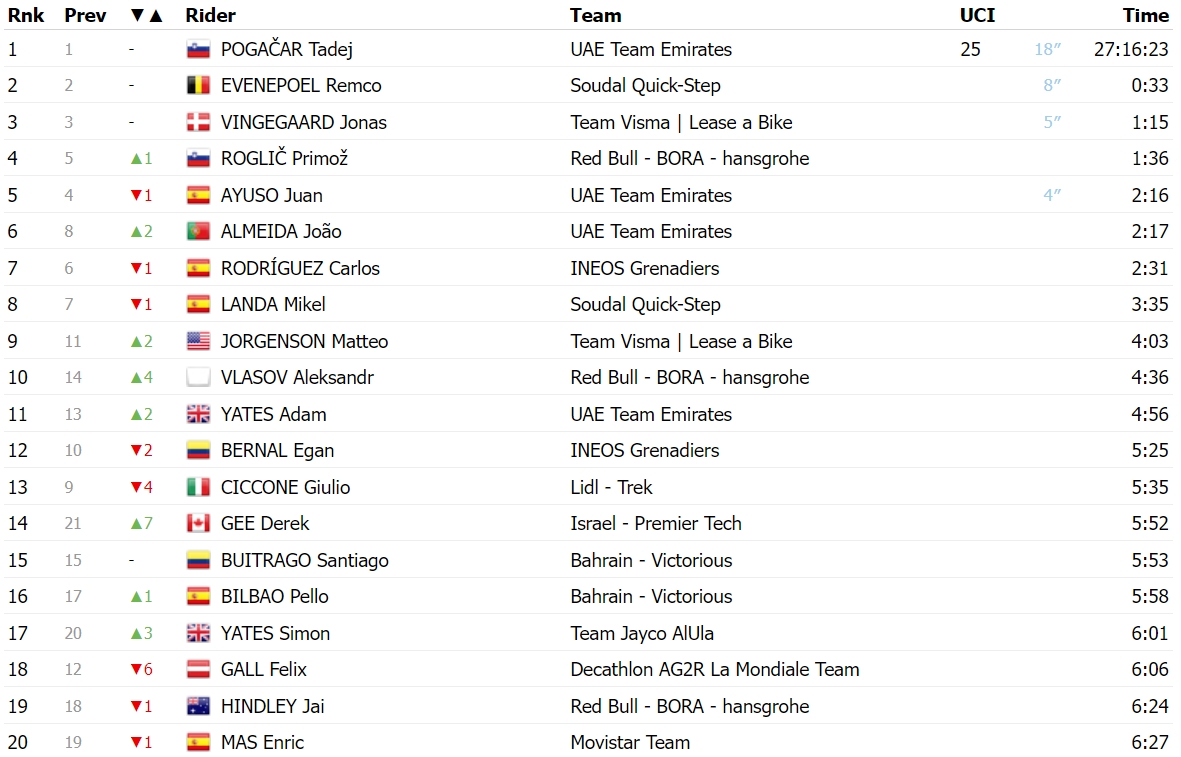The height and width of the screenshot is (757, 1181).
Task: Sort by the up/down arrows column header
Action: 146,16
